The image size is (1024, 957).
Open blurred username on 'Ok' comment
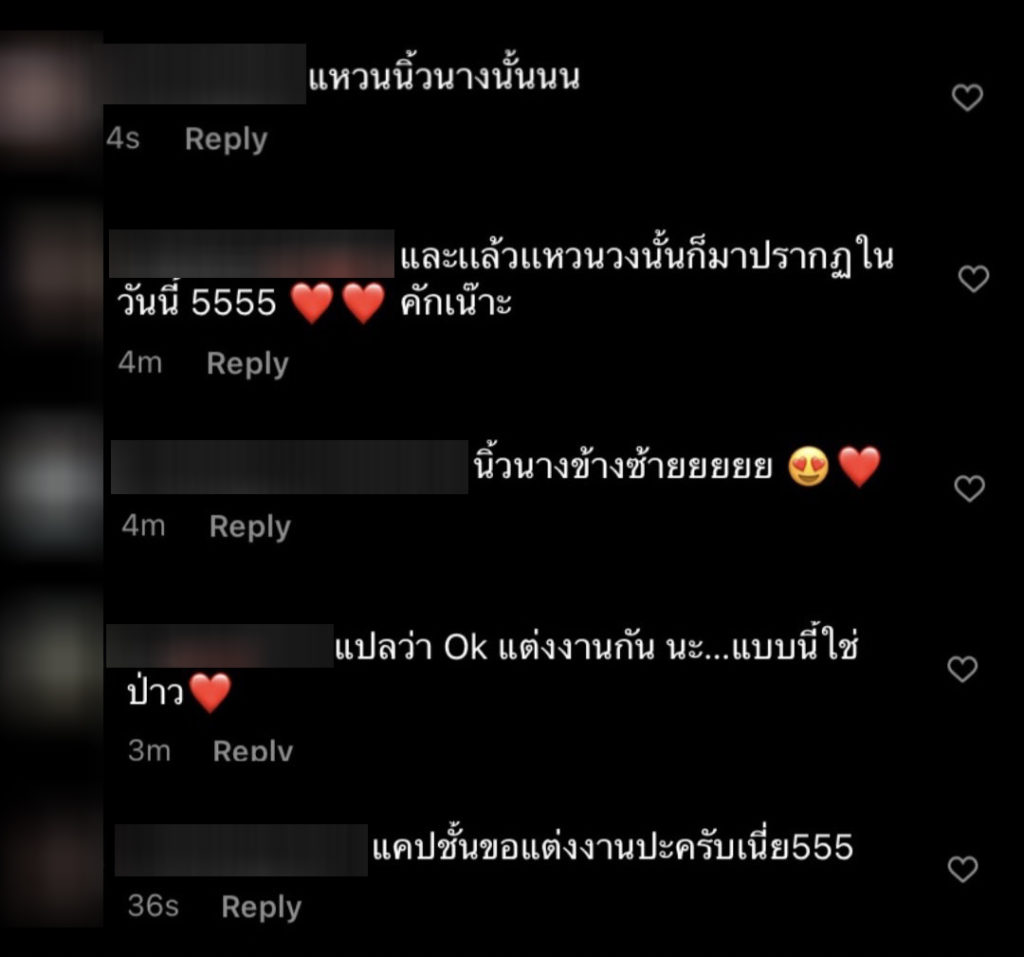click(220, 646)
